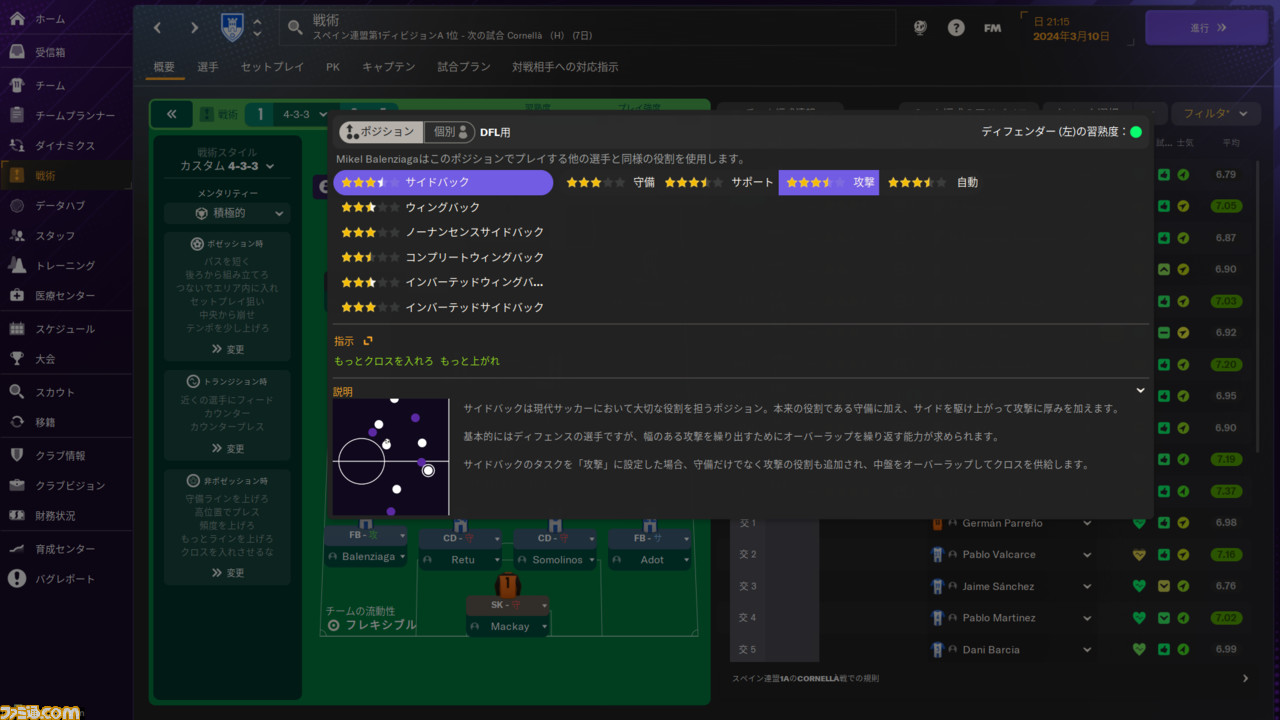Image resolution: width=1280 pixels, height=720 pixels.
Task: Open チームプランナー sidebar icon
Action: tap(17, 115)
